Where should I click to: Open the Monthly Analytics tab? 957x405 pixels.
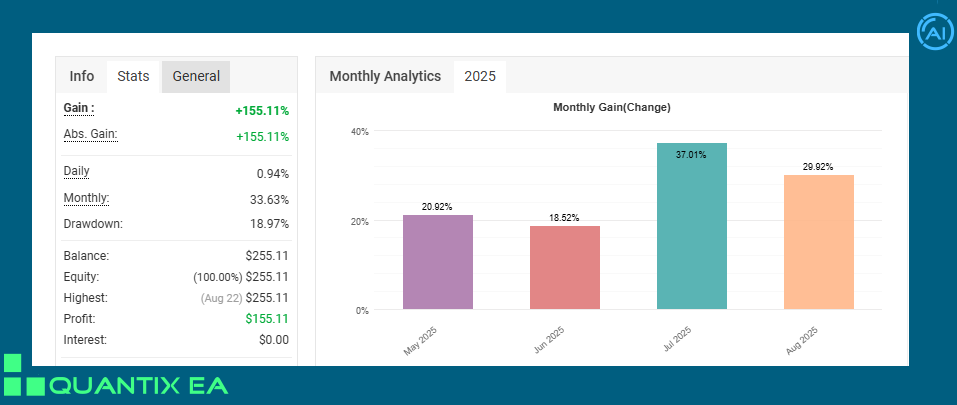coord(385,76)
